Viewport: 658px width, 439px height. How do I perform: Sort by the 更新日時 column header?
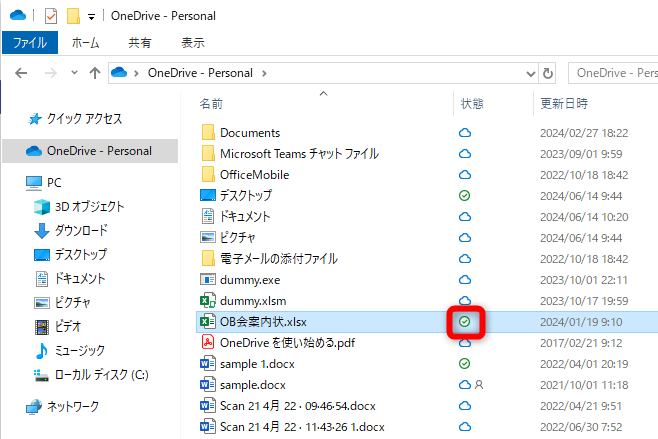pyautogui.click(x=564, y=104)
